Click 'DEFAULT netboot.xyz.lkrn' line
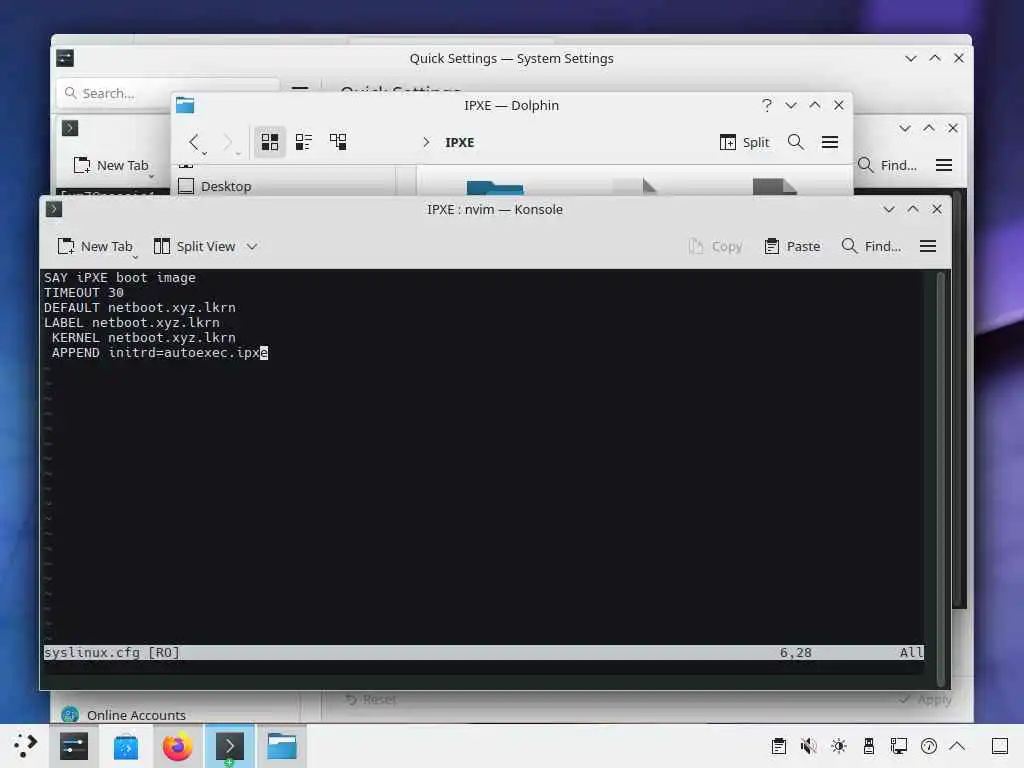Viewport: 1024px width, 768px height. [140, 308]
